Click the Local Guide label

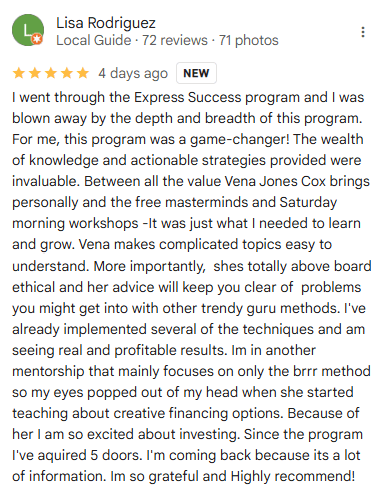coord(94,40)
